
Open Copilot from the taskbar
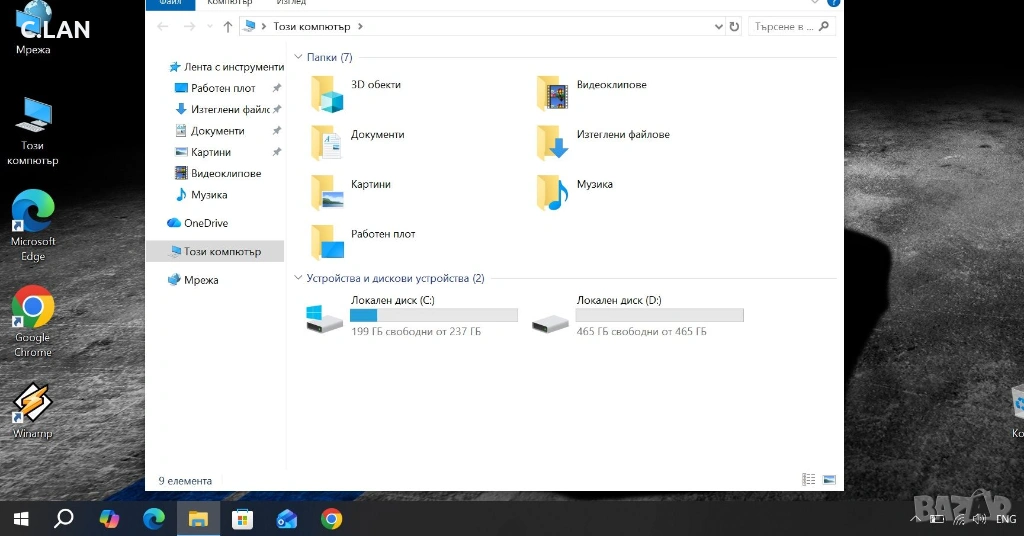click(109, 519)
